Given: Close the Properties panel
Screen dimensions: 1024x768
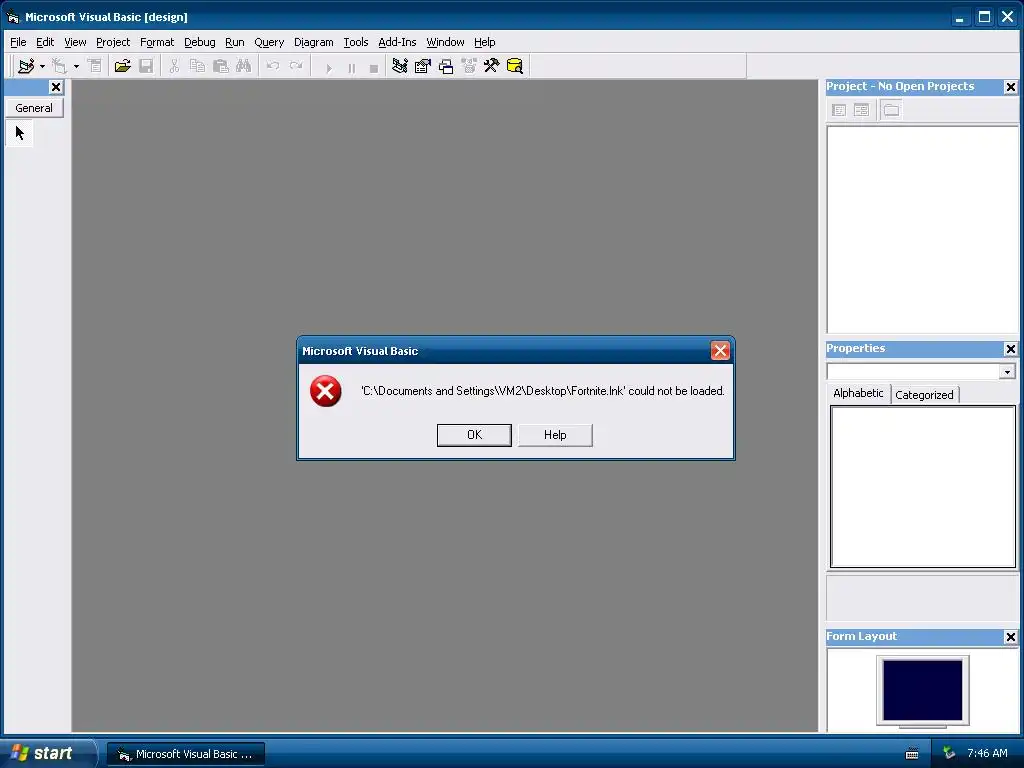Looking at the screenshot, I should 1010,349.
